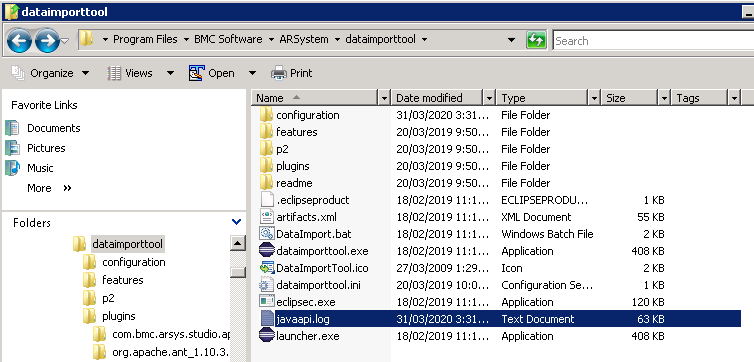Select Program Files in the breadcrumb
The height and width of the screenshot is (362, 754).
[145, 39]
